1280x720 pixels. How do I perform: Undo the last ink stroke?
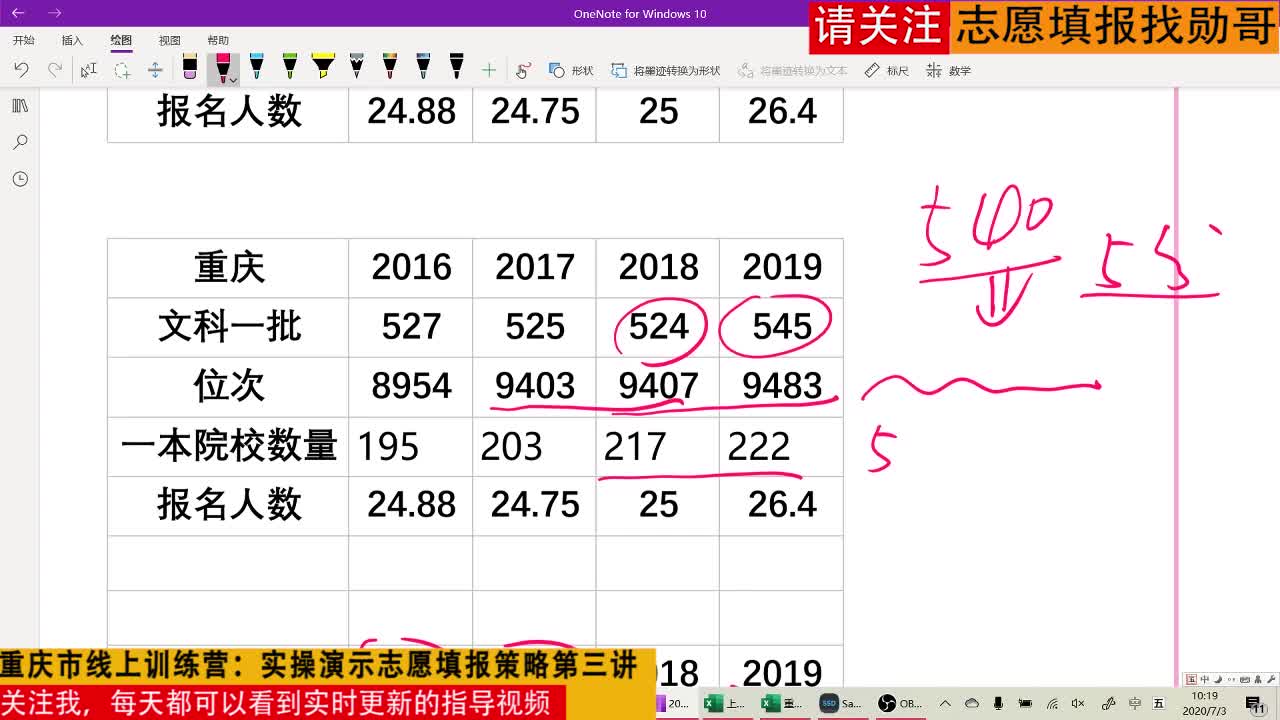tap(21, 70)
